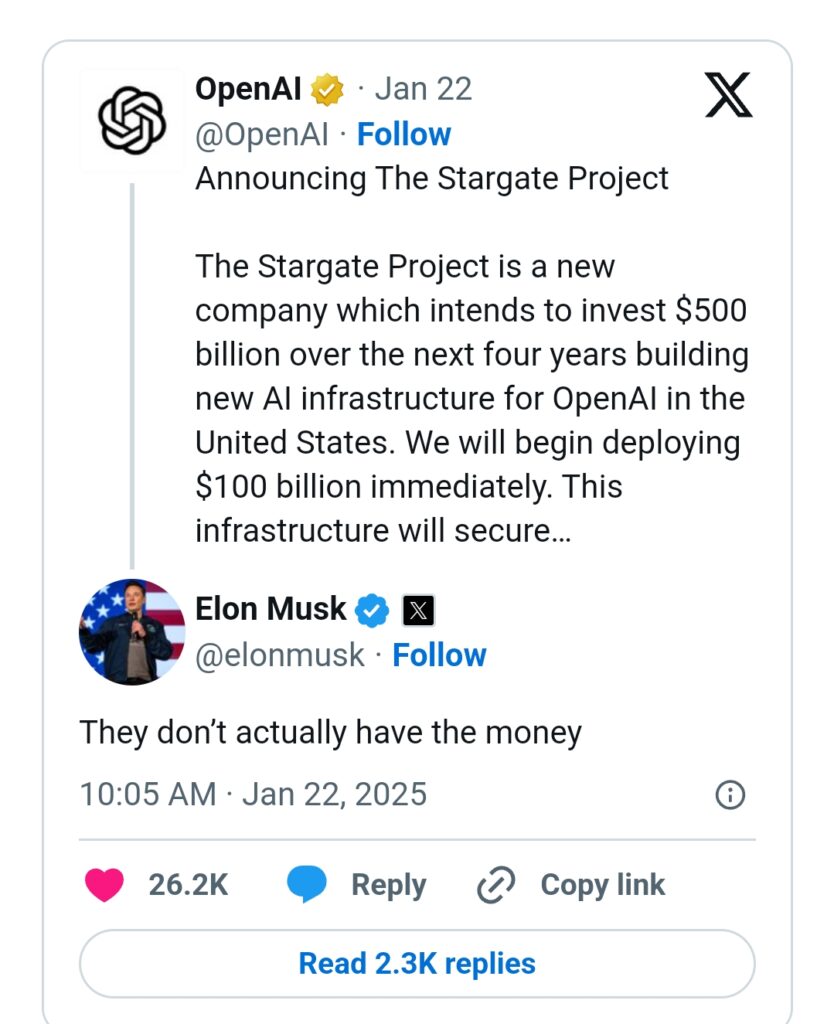Screen dimensions: 834x1024
Task: Follow the @elonmusk account
Action: pos(440,655)
